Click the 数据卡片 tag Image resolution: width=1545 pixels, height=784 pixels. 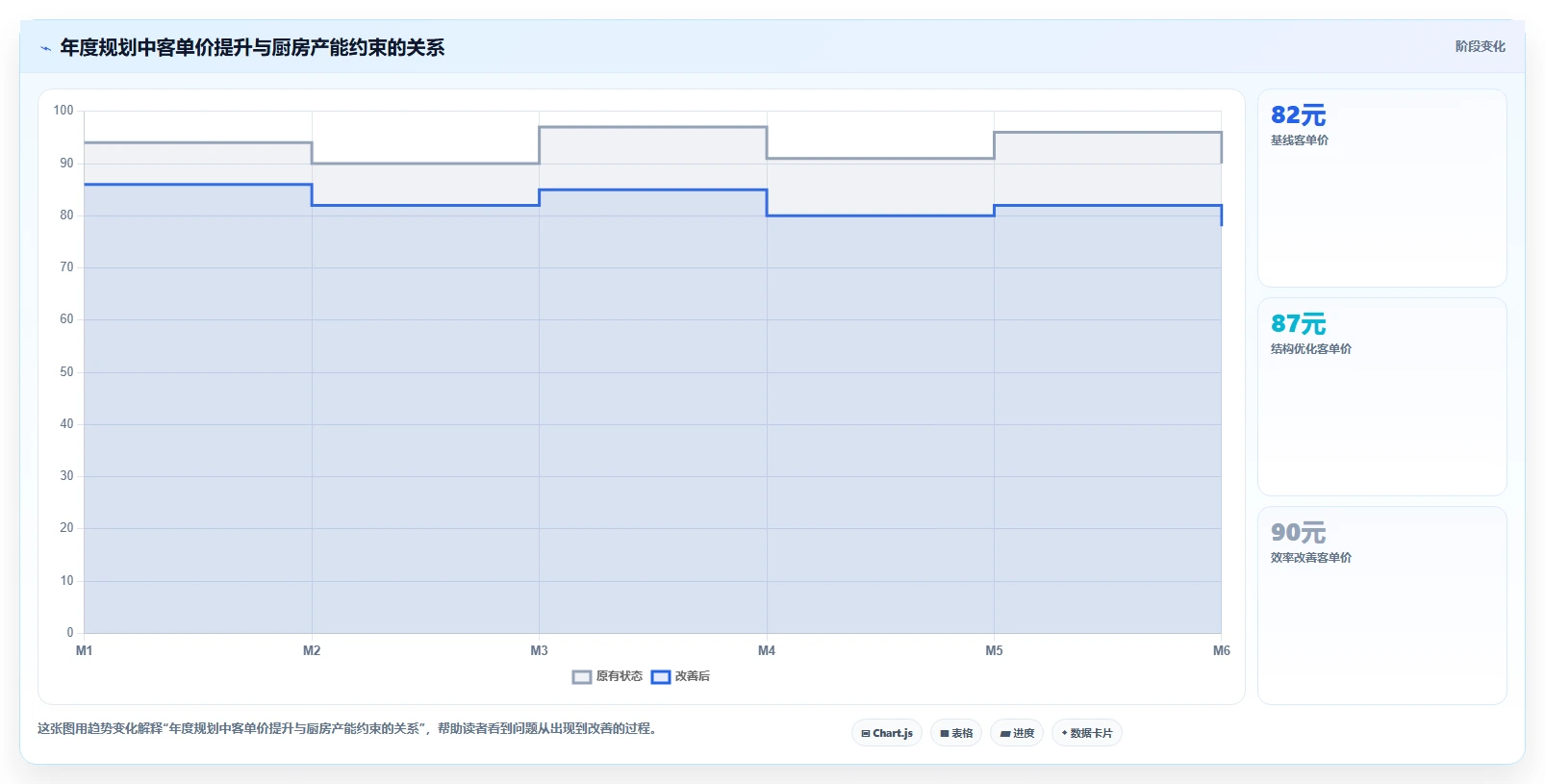coord(1087,733)
